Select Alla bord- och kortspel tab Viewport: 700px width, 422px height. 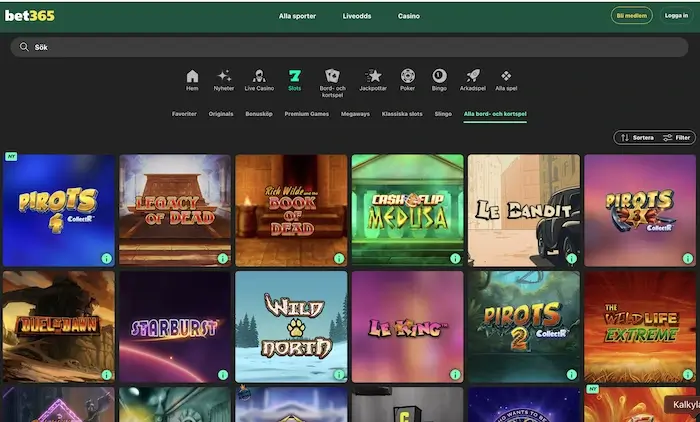pyautogui.click(x=495, y=114)
